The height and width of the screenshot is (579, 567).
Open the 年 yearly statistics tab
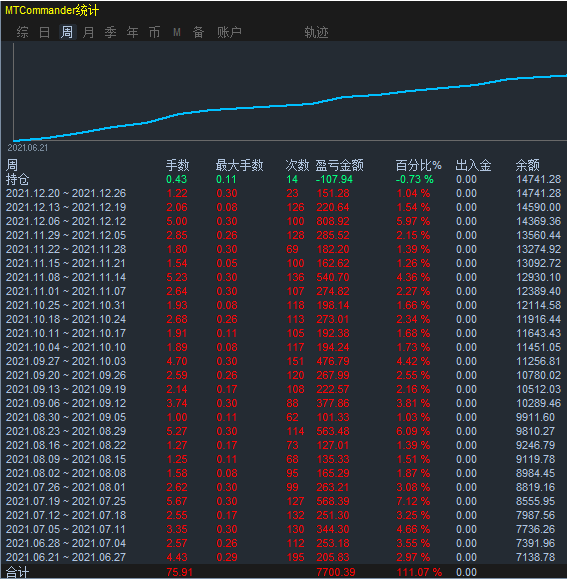coord(133,32)
